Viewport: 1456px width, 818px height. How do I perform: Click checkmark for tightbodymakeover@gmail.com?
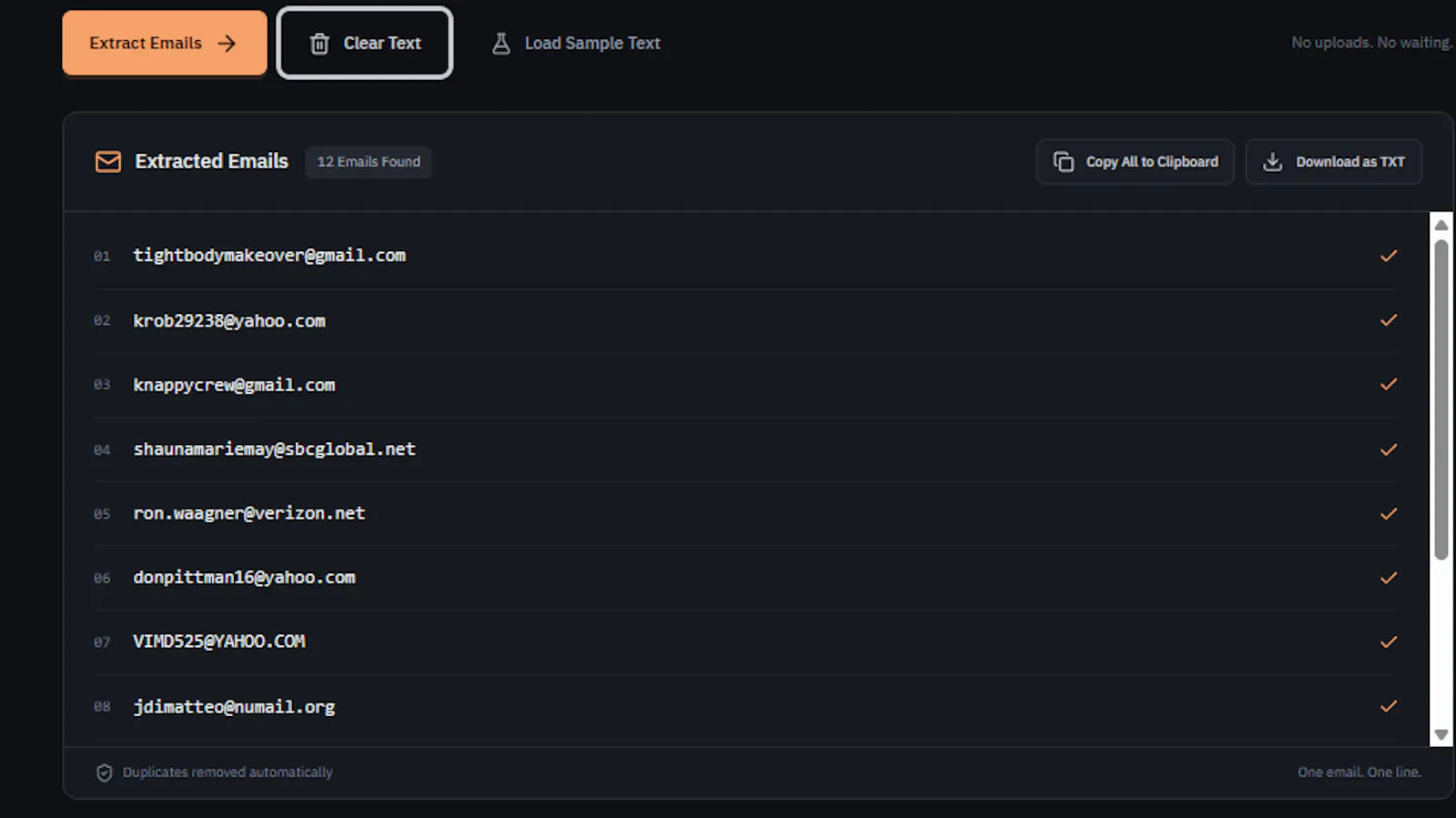(x=1389, y=256)
